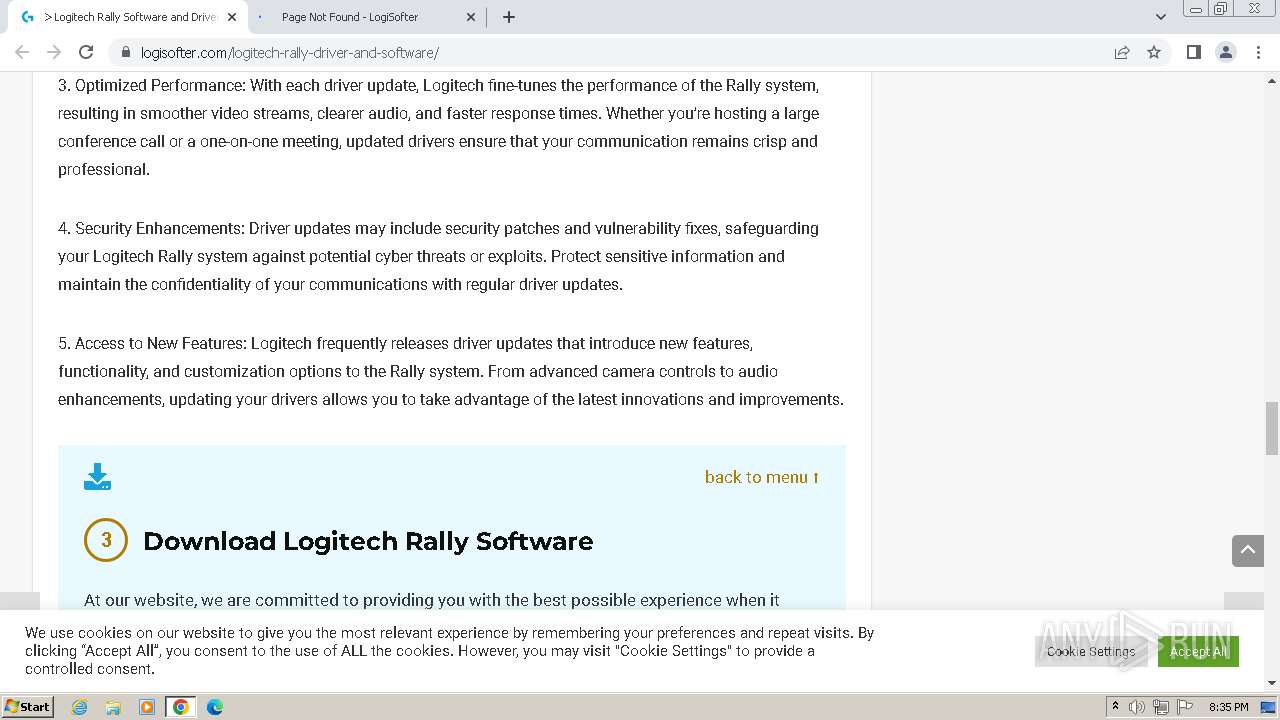
Task: Restore down the Chrome window
Action: coord(1221,9)
